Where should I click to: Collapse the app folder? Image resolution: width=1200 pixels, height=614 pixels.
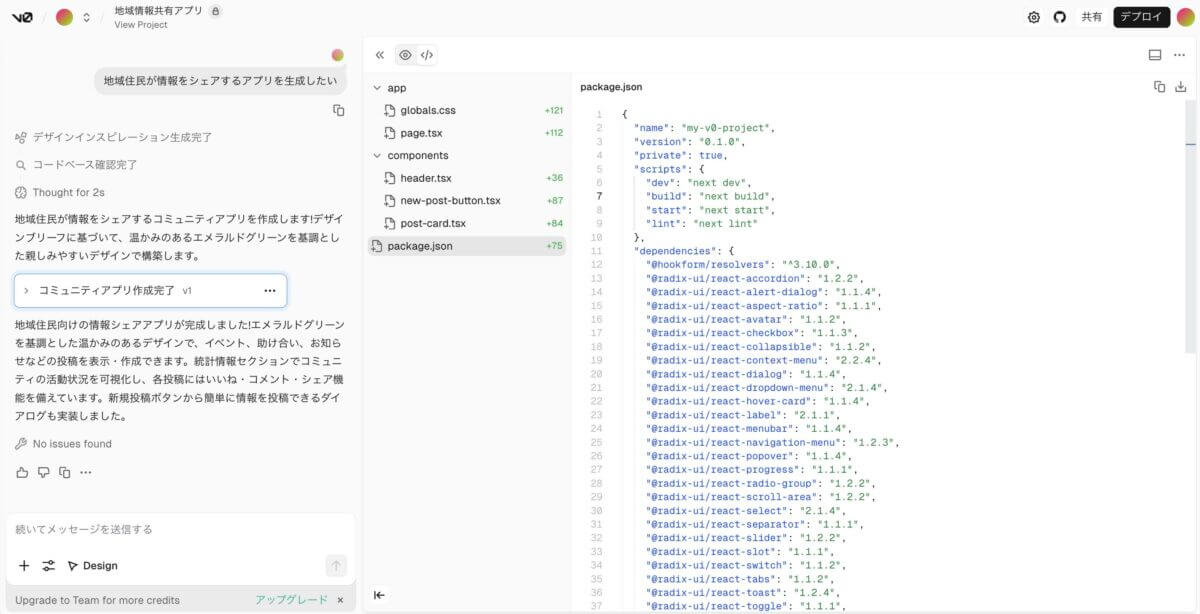pyautogui.click(x=378, y=88)
